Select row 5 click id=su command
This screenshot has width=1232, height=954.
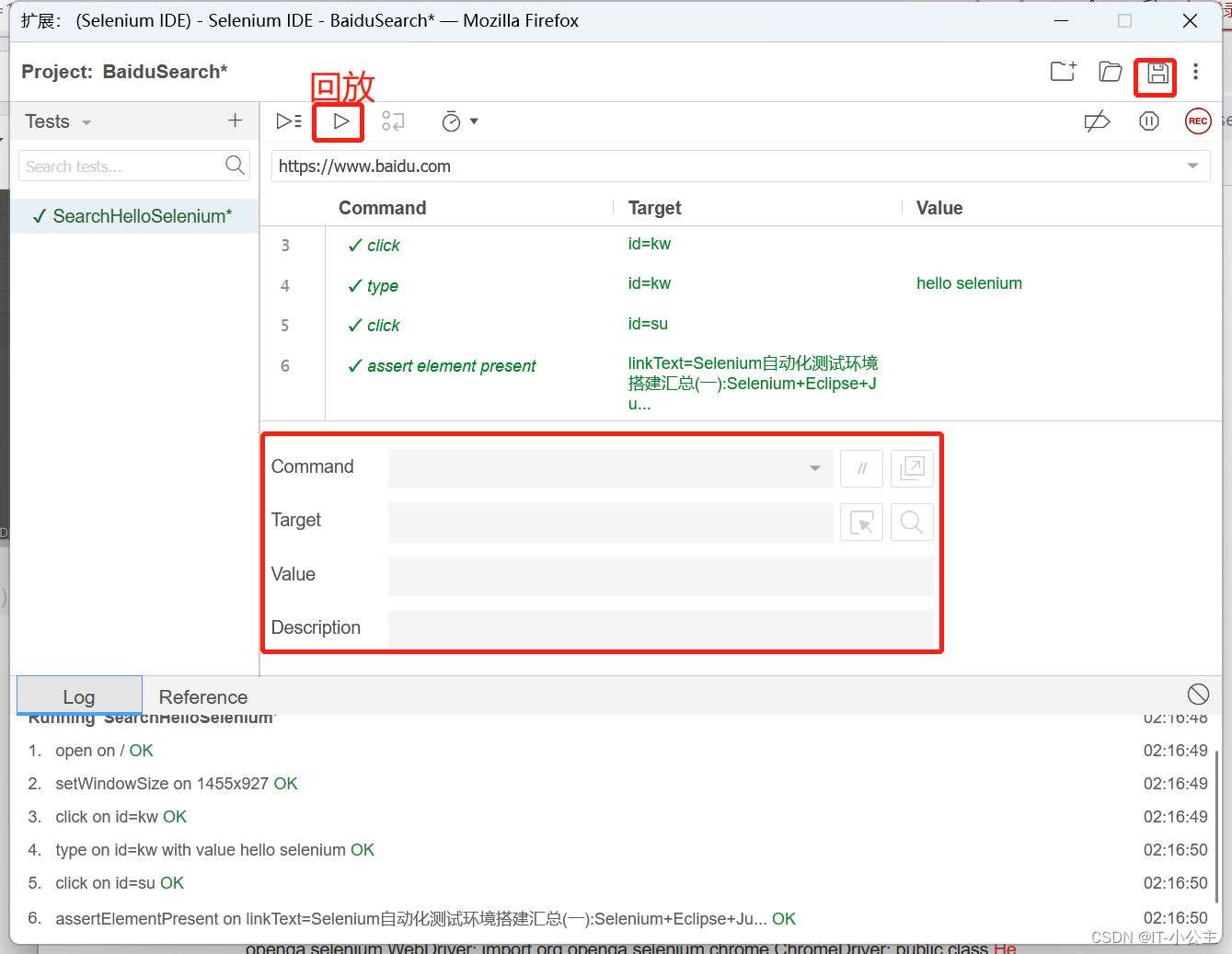(741, 325)
